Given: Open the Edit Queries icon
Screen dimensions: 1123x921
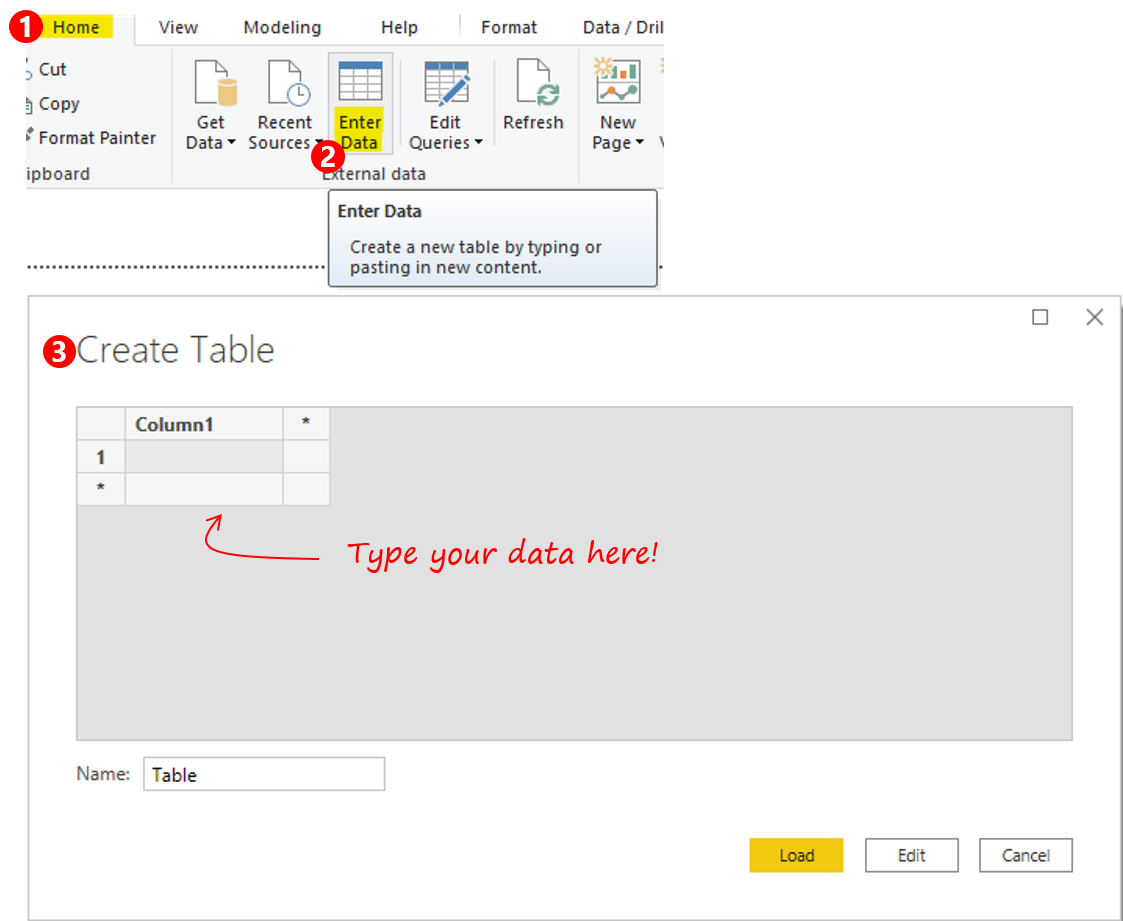Looking at the screenshot, I should coord(446,83).
